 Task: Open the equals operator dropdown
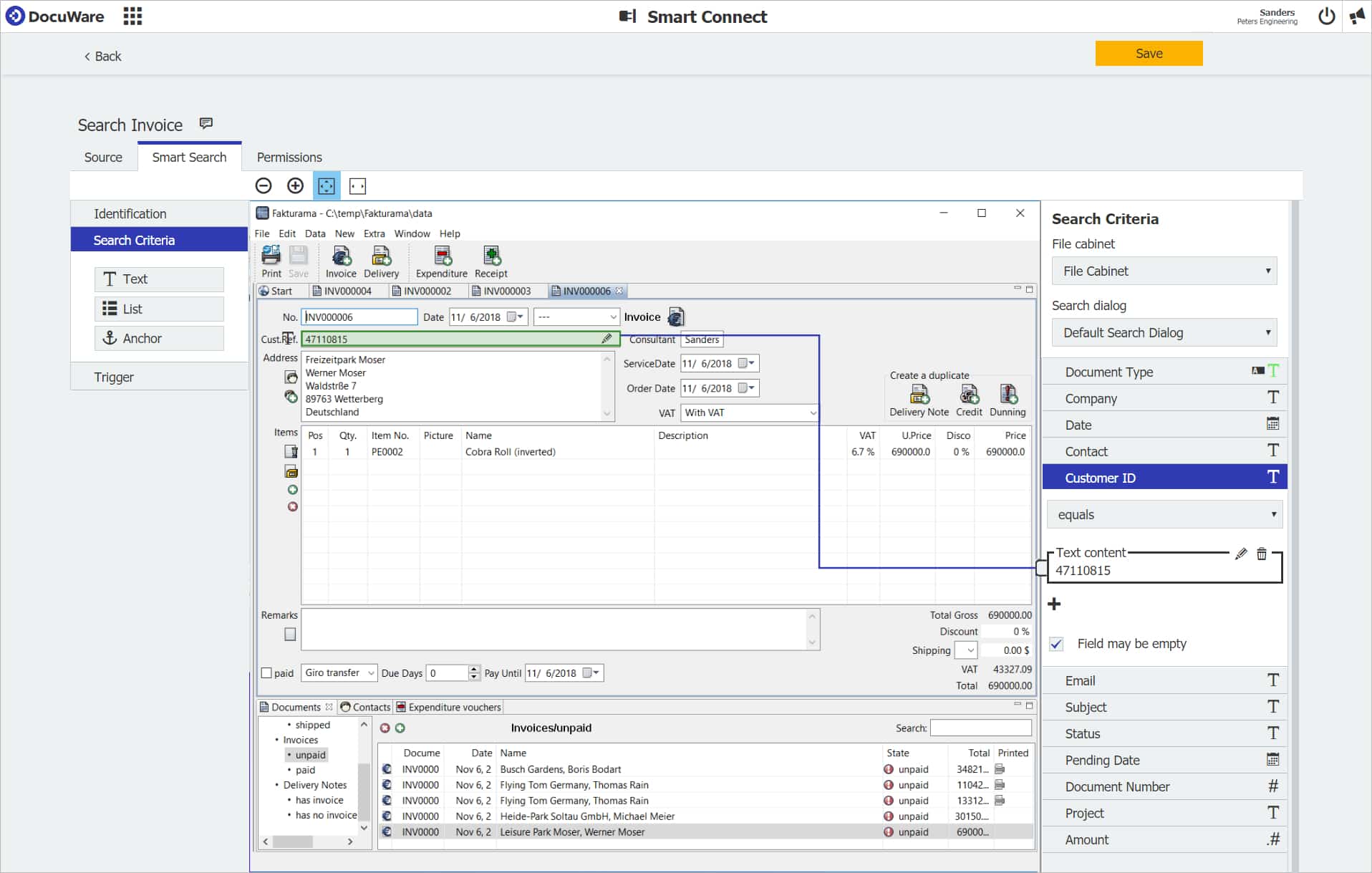pyautogui.click(x=1164, y=514)
